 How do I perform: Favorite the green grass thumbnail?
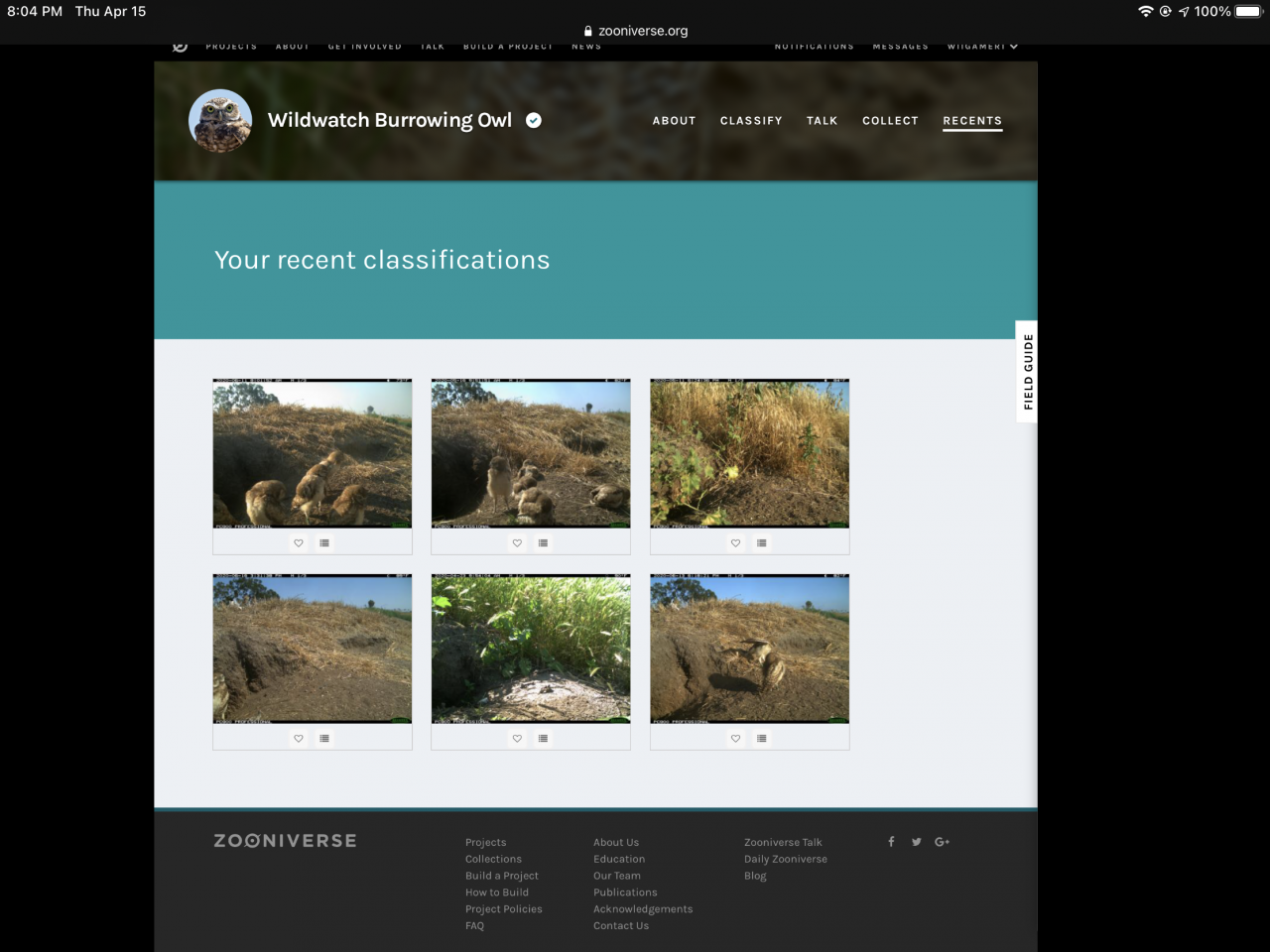click(517, 738)
